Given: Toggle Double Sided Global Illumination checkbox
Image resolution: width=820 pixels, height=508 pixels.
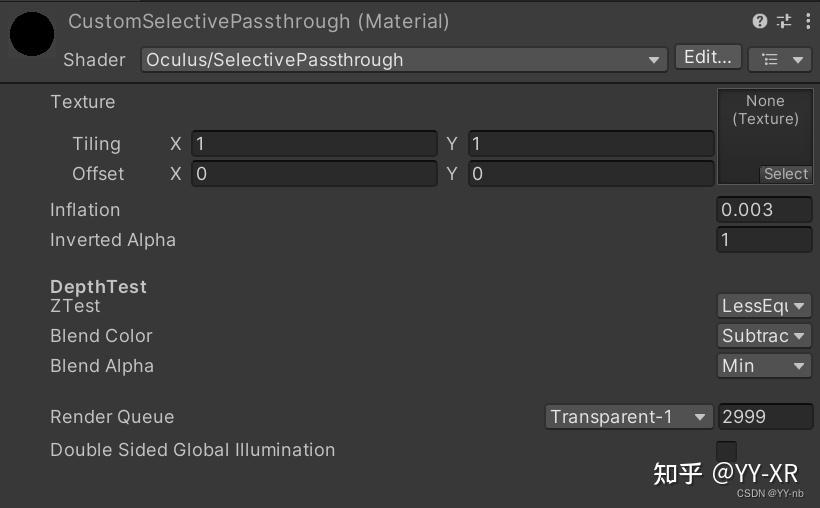Looking at the screenshot, I should [727, 451].
